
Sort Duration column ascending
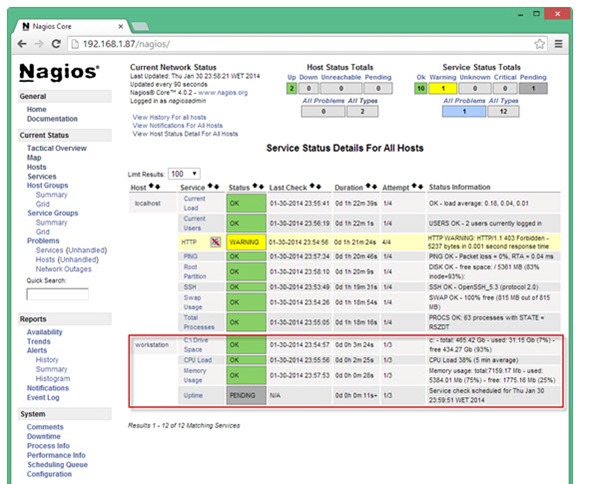tap(368, 186)
